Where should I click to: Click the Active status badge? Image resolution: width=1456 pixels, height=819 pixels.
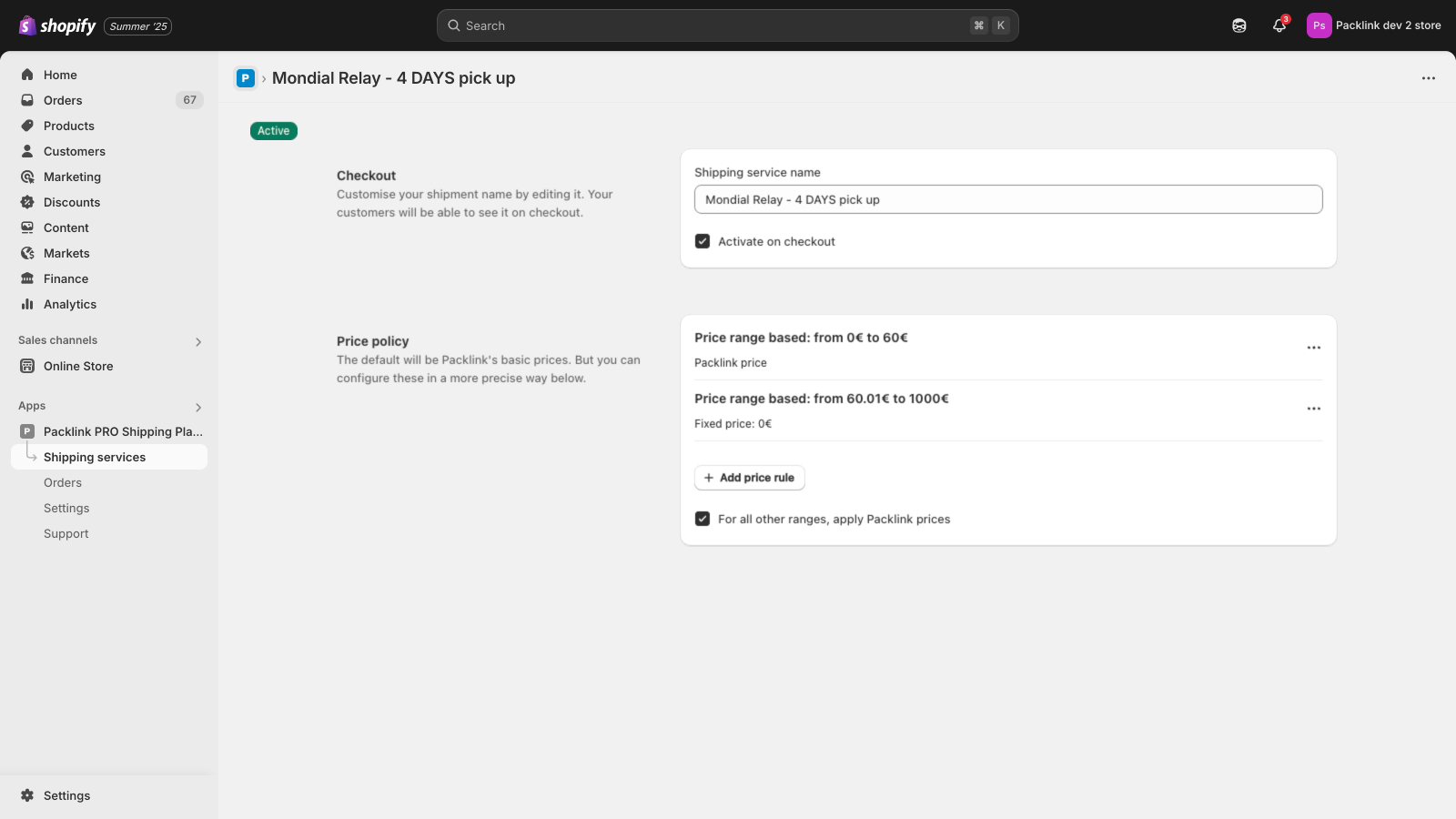click(274, 131)
